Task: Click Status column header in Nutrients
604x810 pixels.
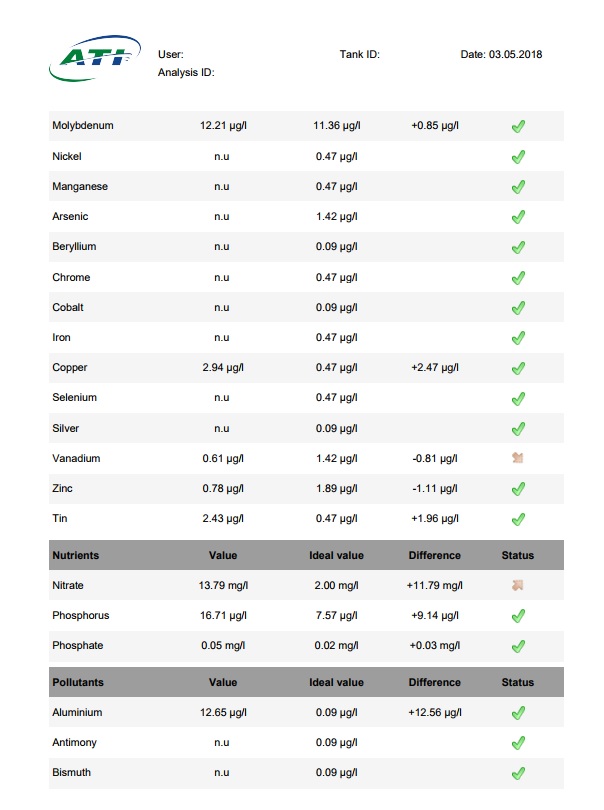Action: point(518,555)
